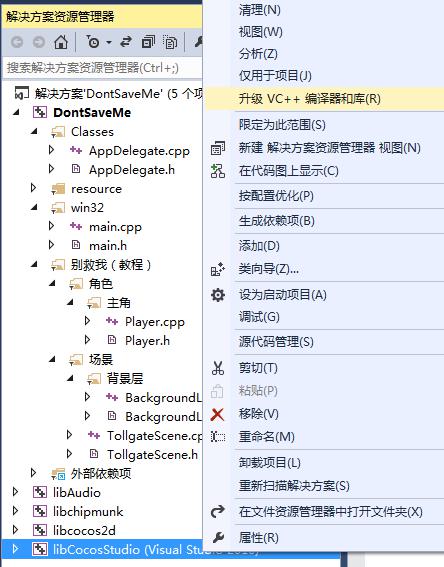The width and height of the screenshot is (444, 567).
Task: Choose 升级 VC++ 编译器和库(R)
Action: click(x=309, y=98)
